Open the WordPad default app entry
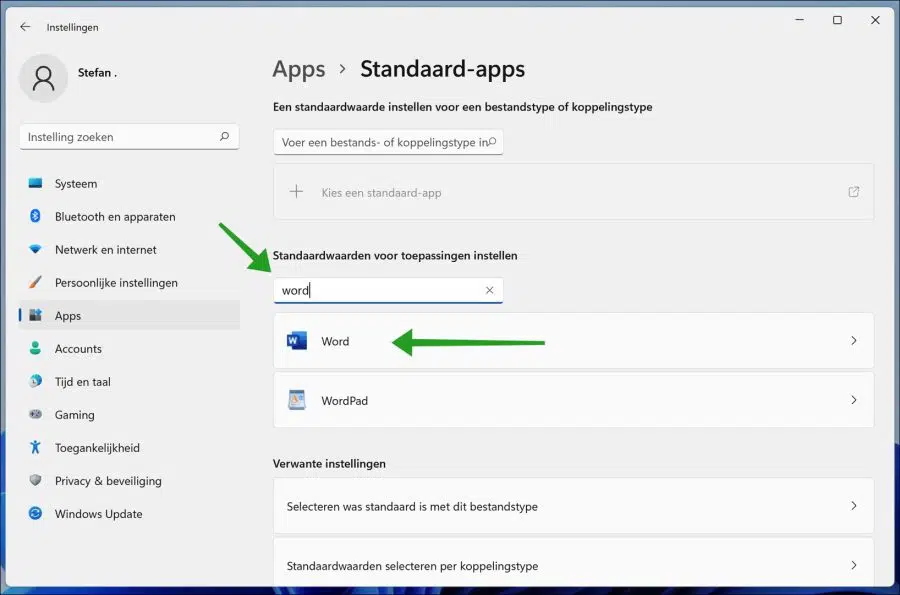 click(573, 400)
